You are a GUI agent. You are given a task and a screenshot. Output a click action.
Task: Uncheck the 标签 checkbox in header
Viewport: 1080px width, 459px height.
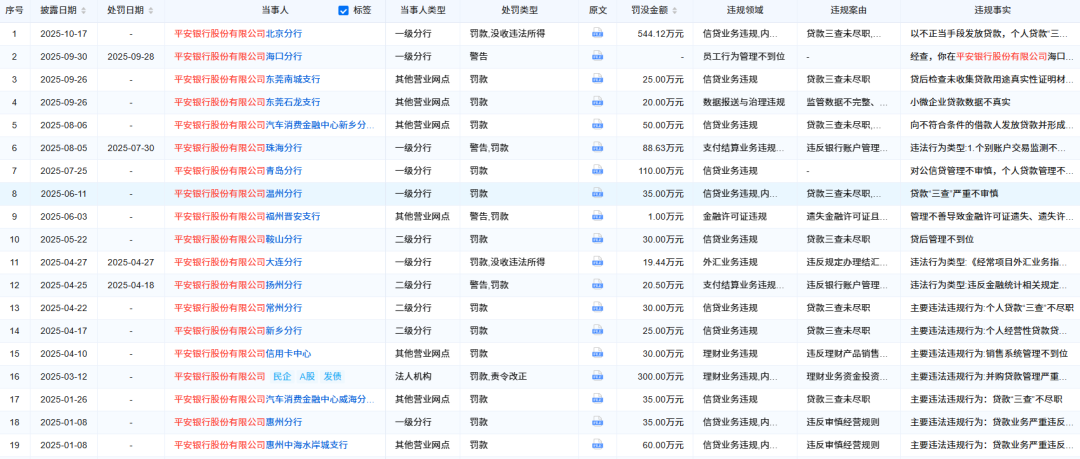344,10
